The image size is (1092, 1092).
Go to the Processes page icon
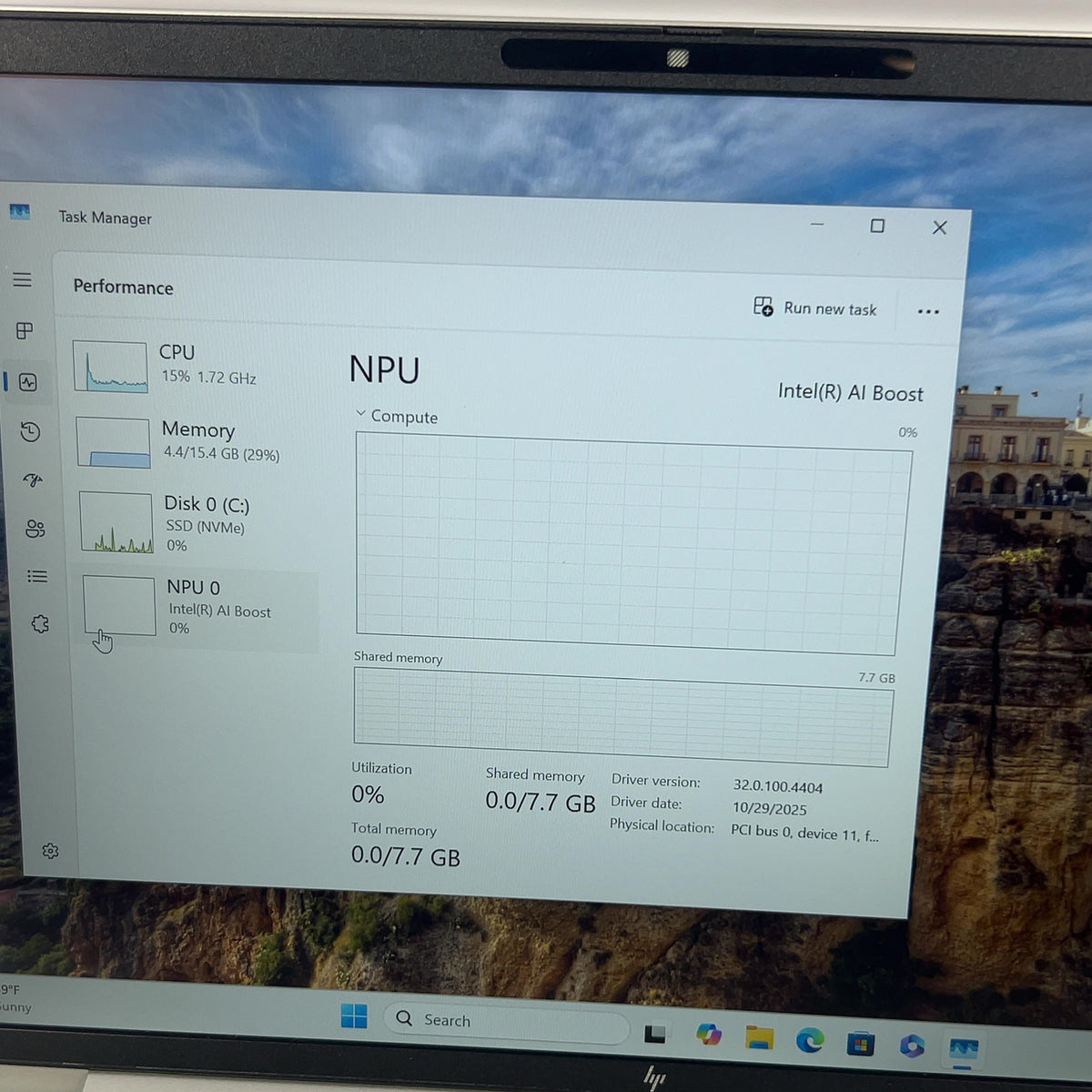[25, 330]
